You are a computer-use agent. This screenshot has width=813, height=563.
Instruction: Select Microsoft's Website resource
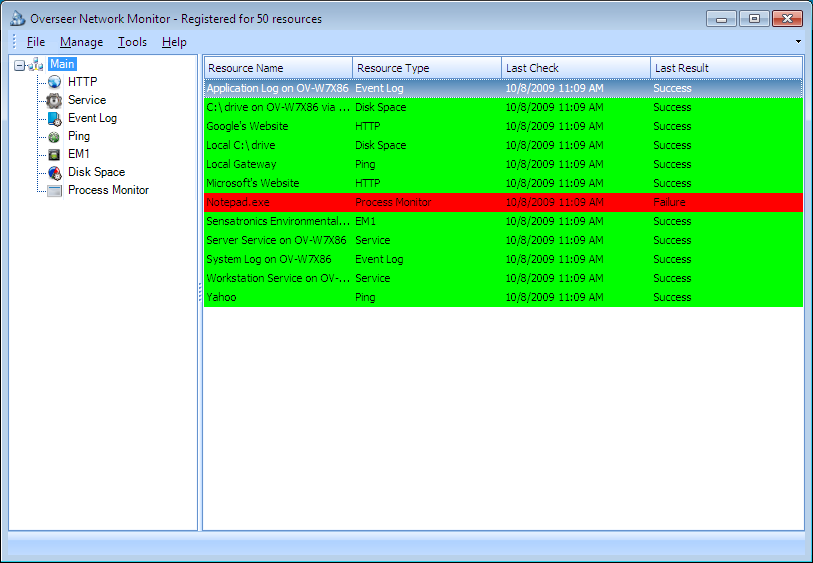[x=503, y=183]
